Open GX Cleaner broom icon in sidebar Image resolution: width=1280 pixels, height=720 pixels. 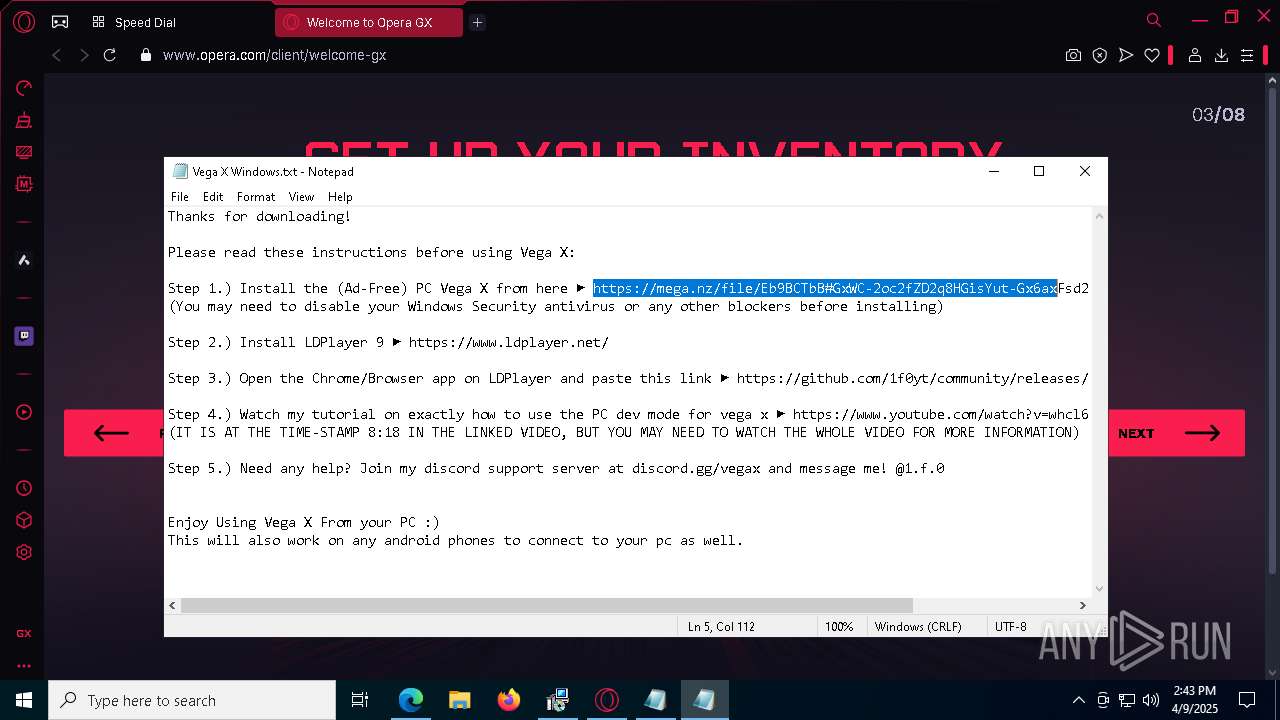pyautogui.click(x=24, y=120)
